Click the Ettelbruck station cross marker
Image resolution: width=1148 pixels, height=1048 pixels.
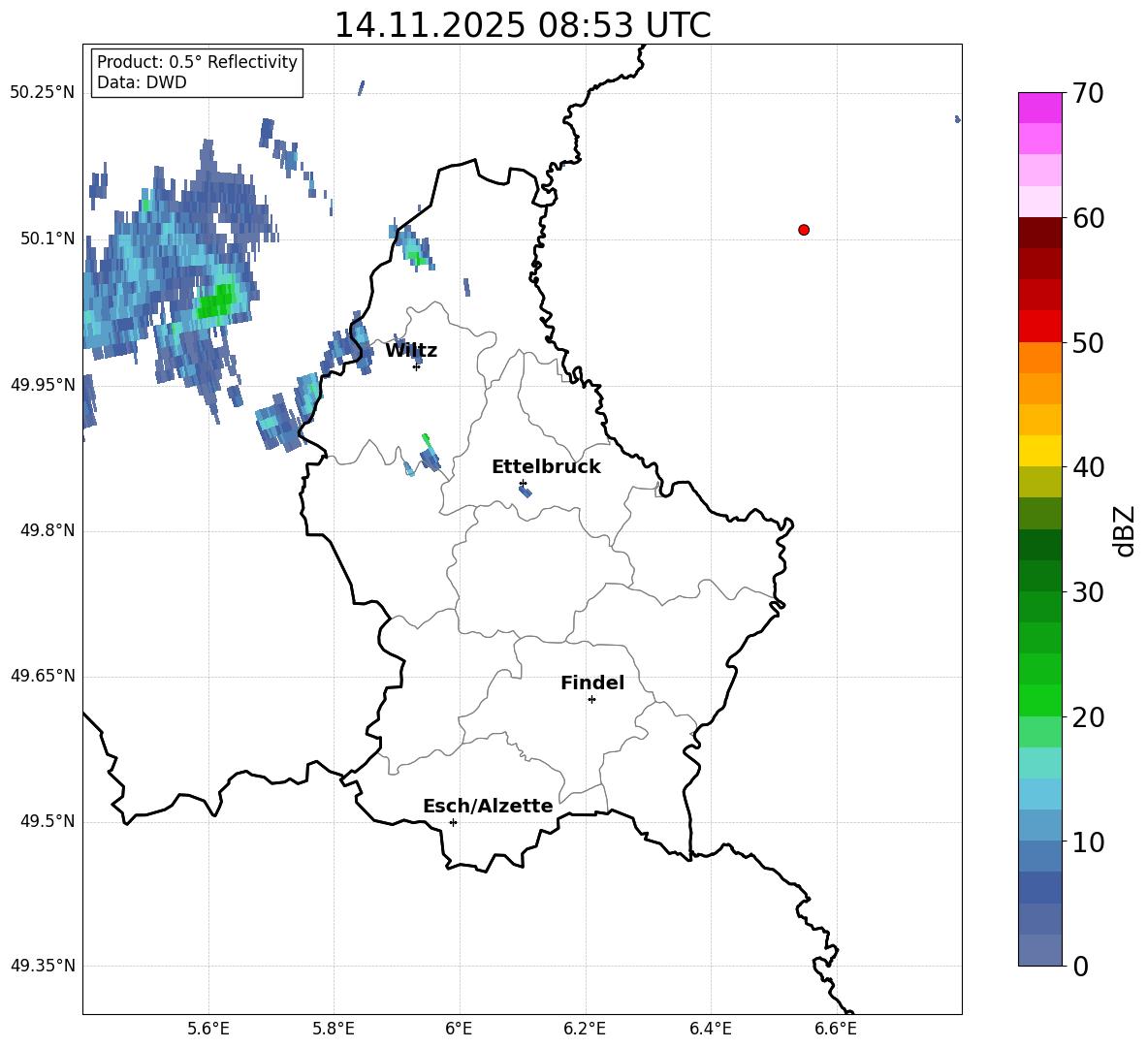click(x=522, y=483)
